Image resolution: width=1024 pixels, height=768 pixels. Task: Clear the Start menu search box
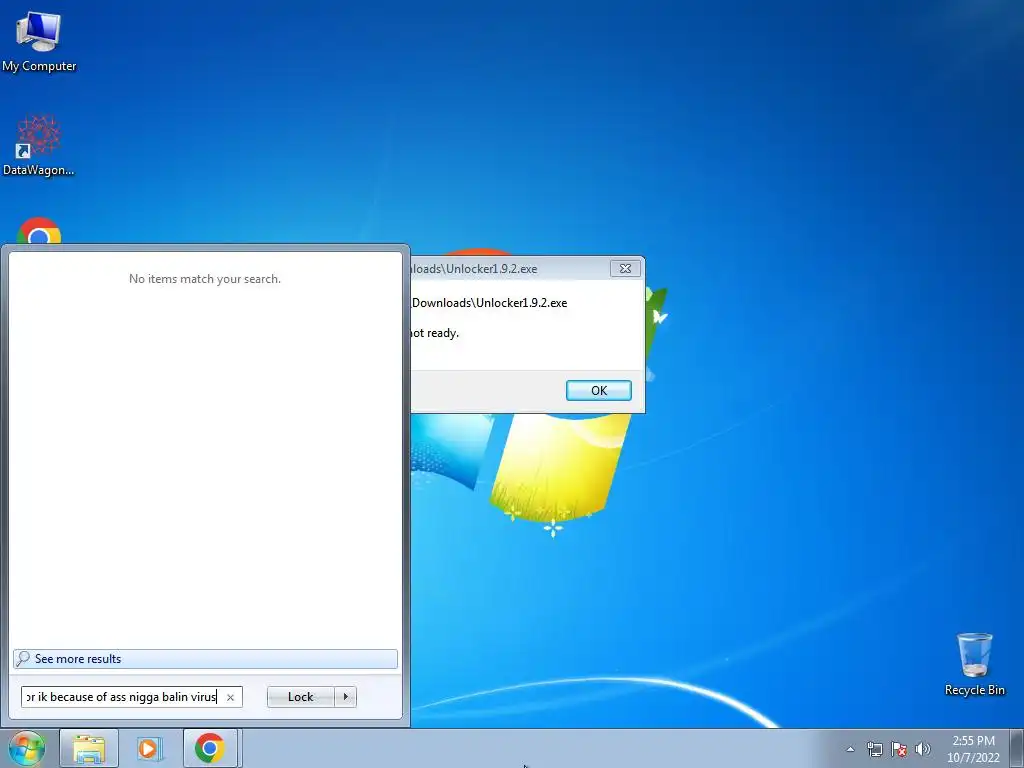[x=230, y=697]
